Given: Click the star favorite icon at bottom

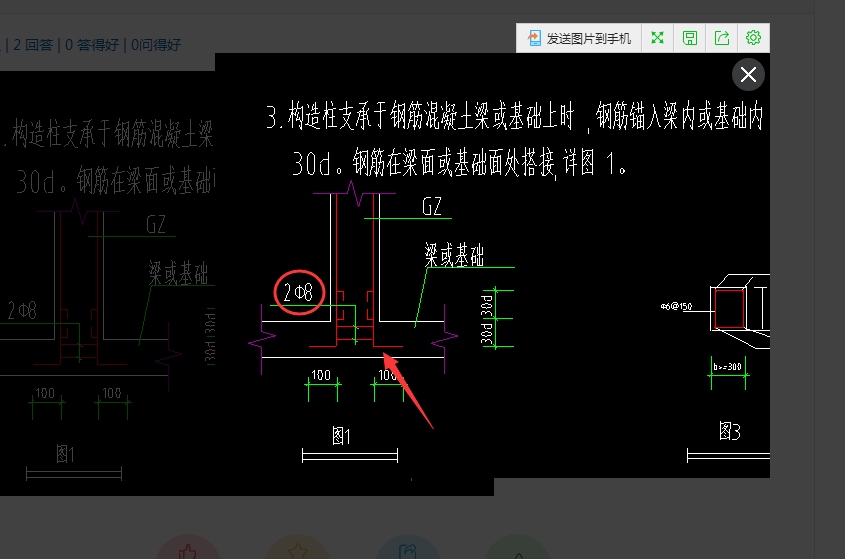Looking at the screenshot, I should point(297,550).
